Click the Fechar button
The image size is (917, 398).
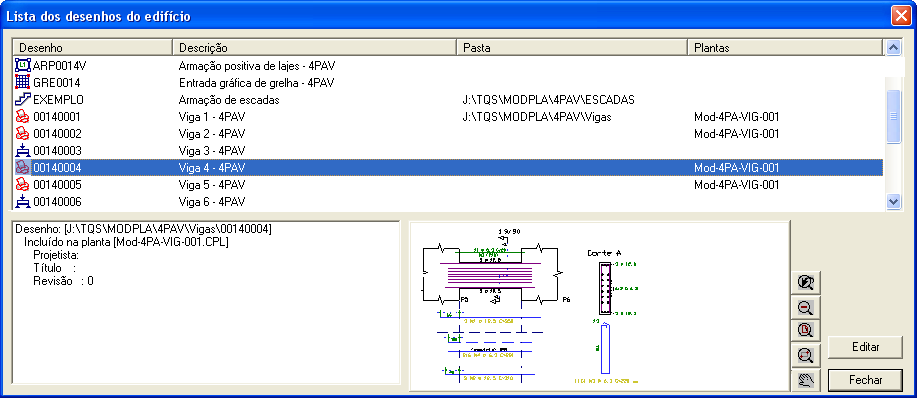[x=866, y=379]
